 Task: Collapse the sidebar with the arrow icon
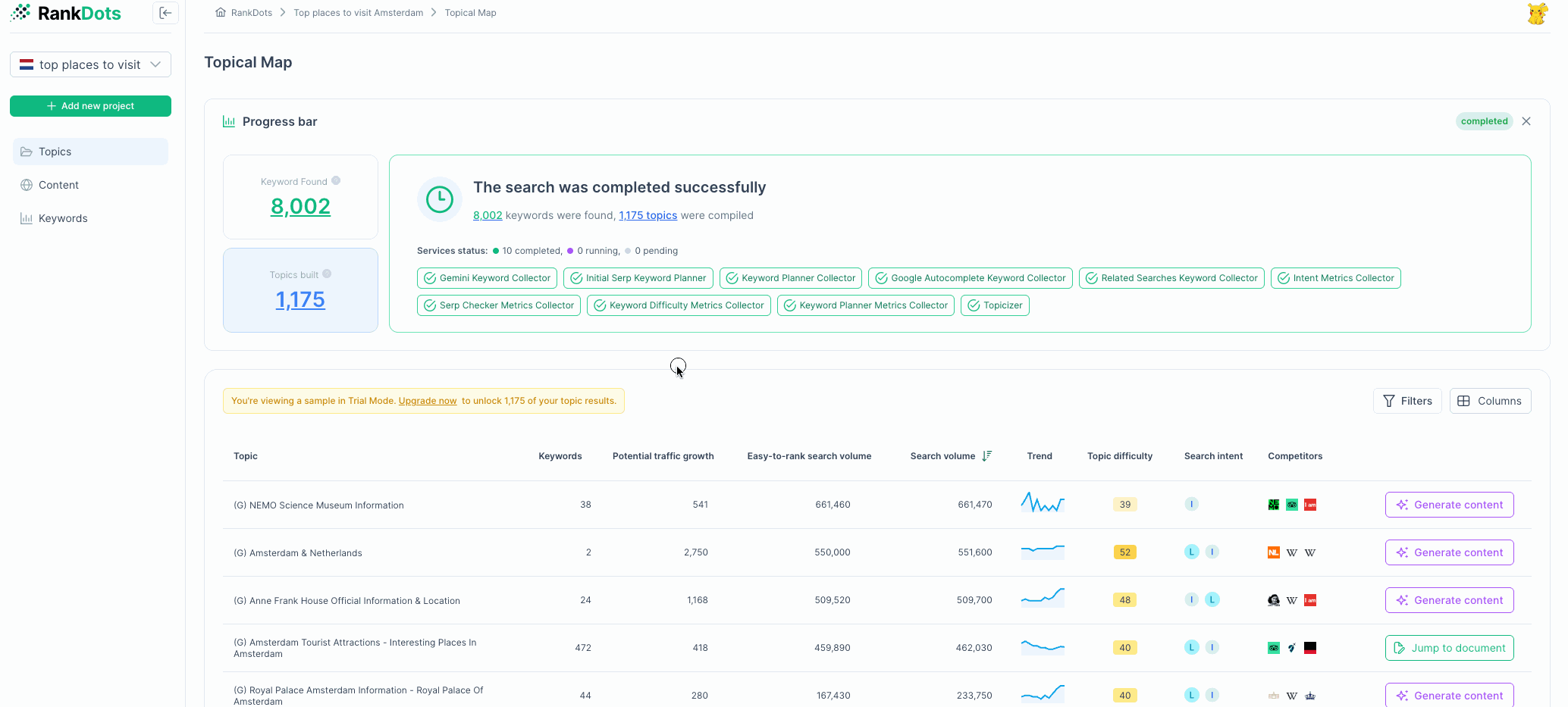(165, 13)
